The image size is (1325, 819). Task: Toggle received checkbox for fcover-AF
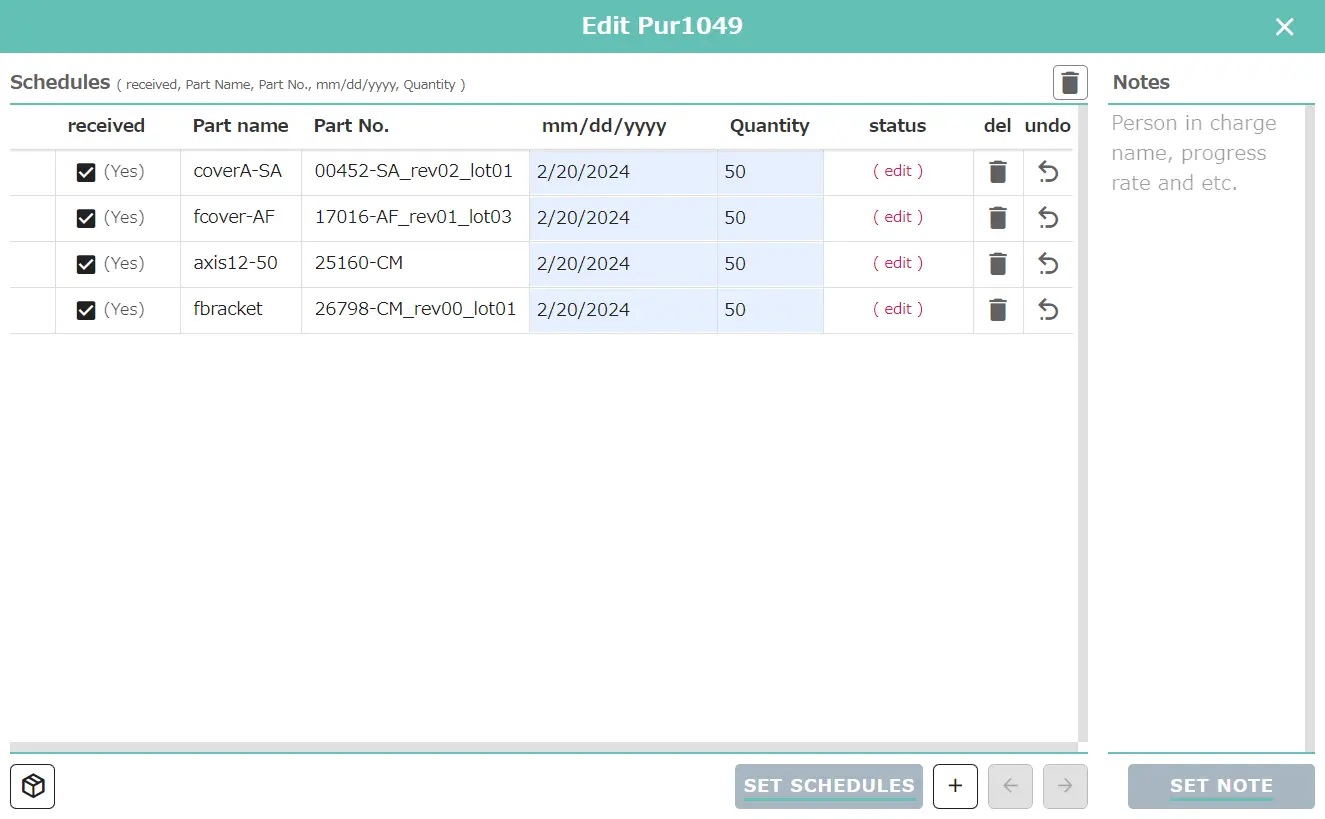click(86, 218)
